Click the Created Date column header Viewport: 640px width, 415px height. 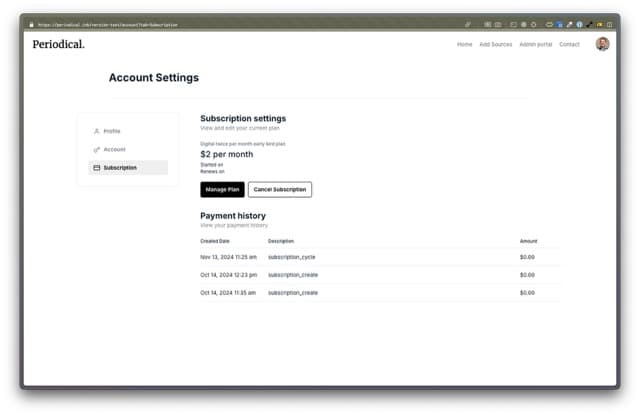(215, 241)
